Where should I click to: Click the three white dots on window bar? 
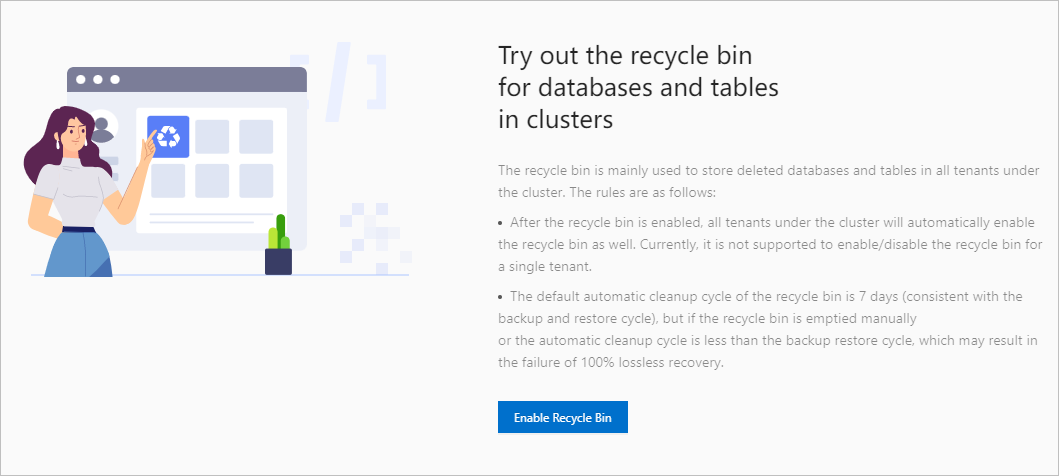98,79
